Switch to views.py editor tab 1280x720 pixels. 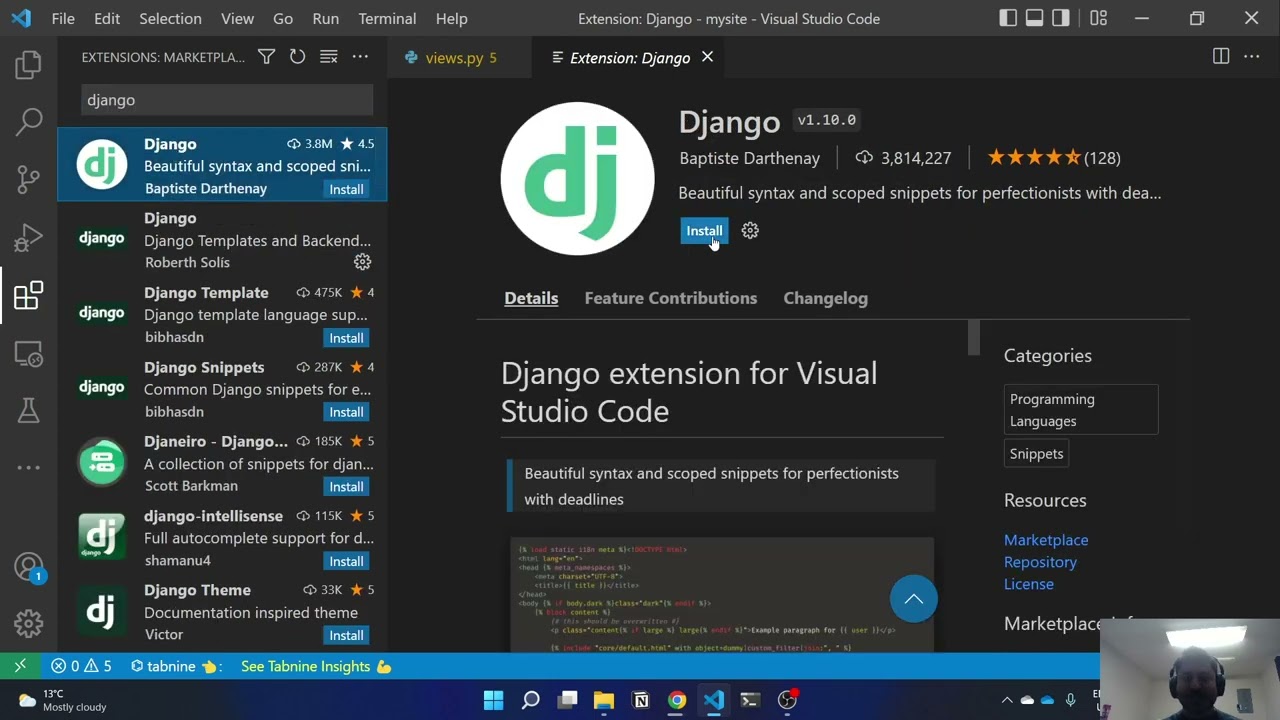(460, 58)
